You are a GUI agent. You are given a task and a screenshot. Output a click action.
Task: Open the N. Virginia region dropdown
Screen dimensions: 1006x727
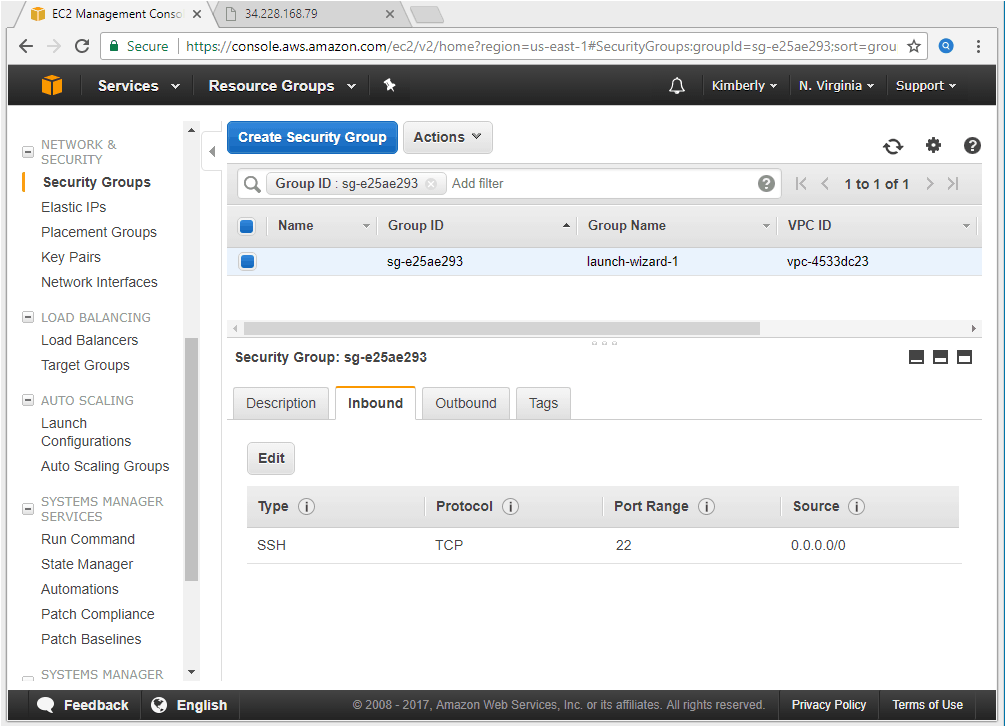(x=837, y=86)
